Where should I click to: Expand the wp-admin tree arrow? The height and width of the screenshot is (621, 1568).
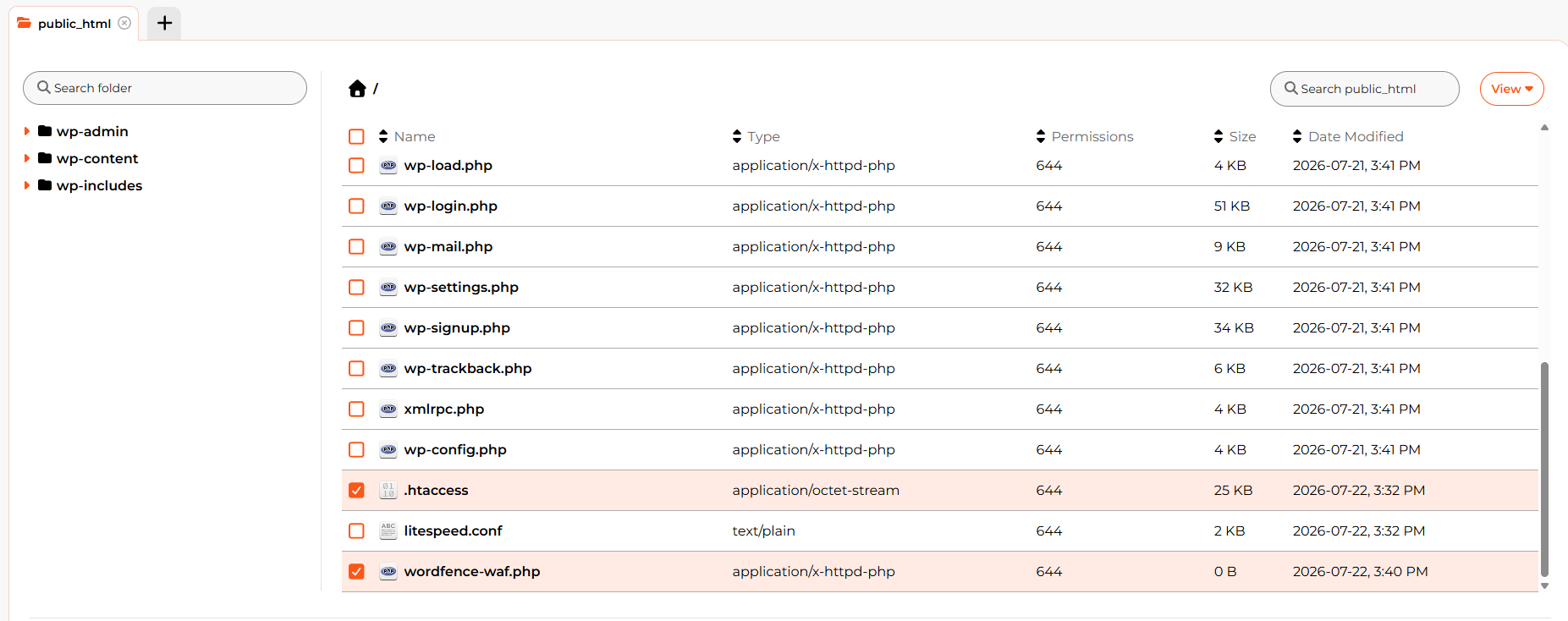click(x=27, y=131)
